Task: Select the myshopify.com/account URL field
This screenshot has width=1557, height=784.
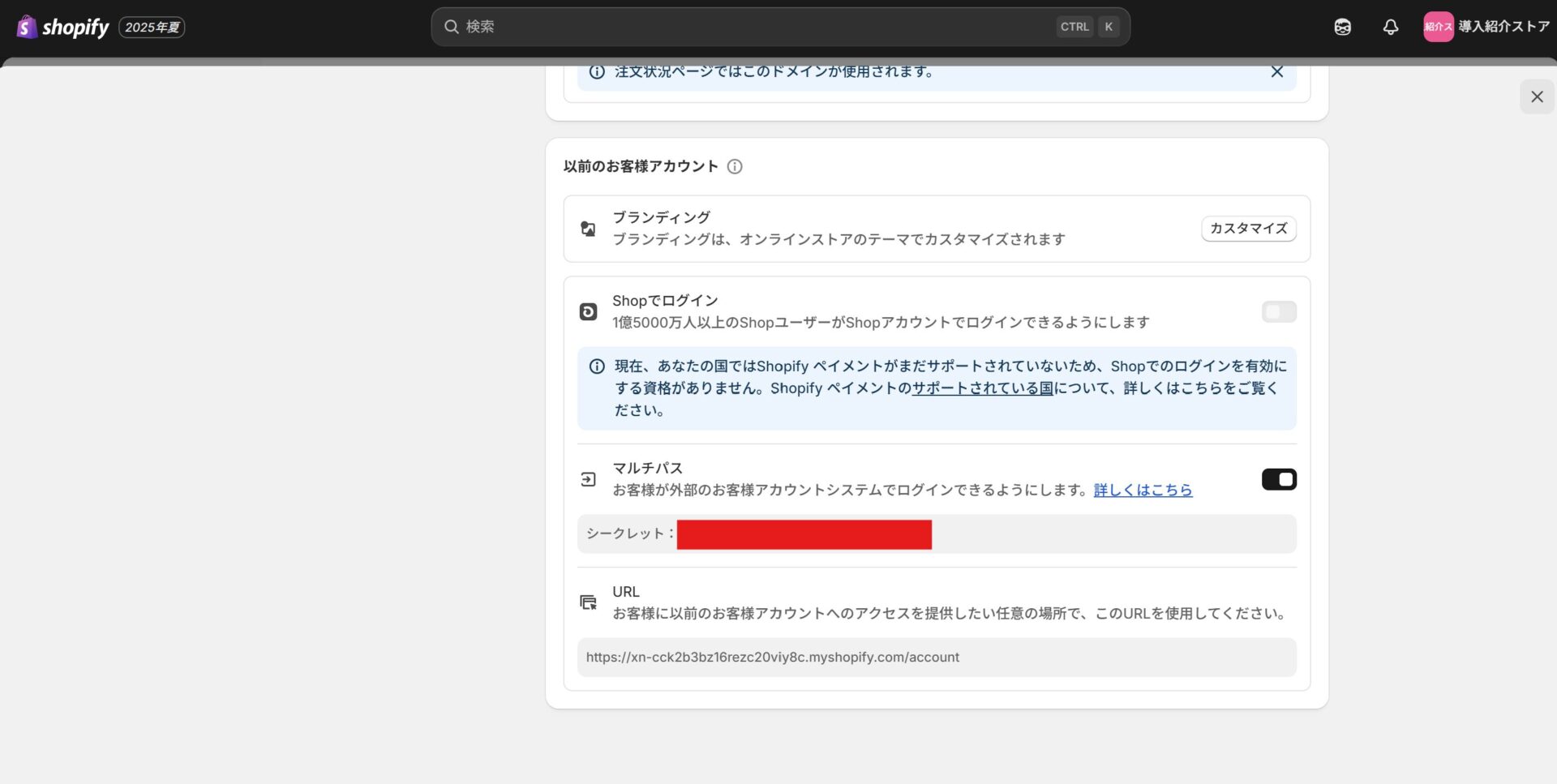Action: pyautogui.click(x=937, y=657)
